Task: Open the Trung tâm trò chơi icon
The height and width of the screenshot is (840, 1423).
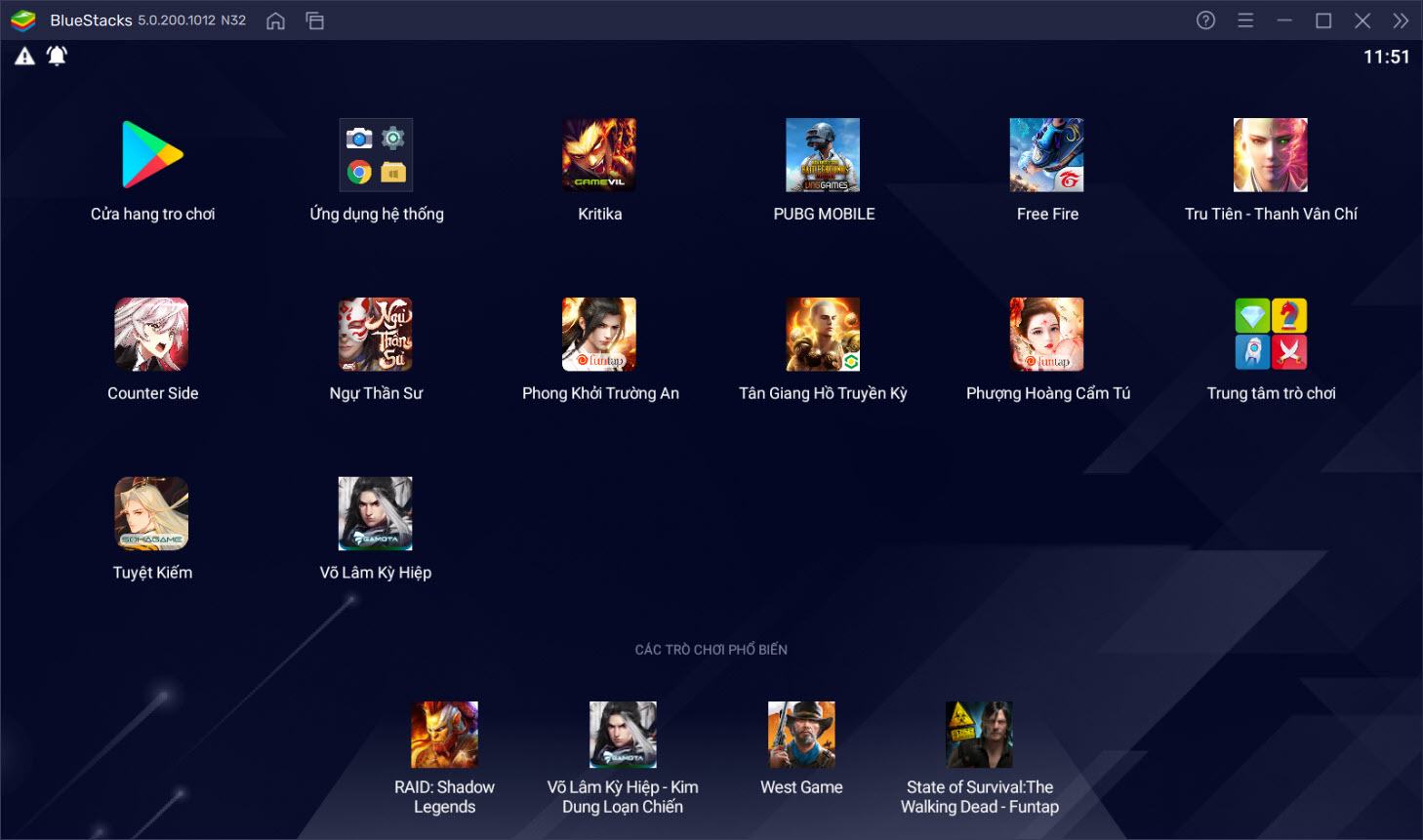Action: [1270, 334]
